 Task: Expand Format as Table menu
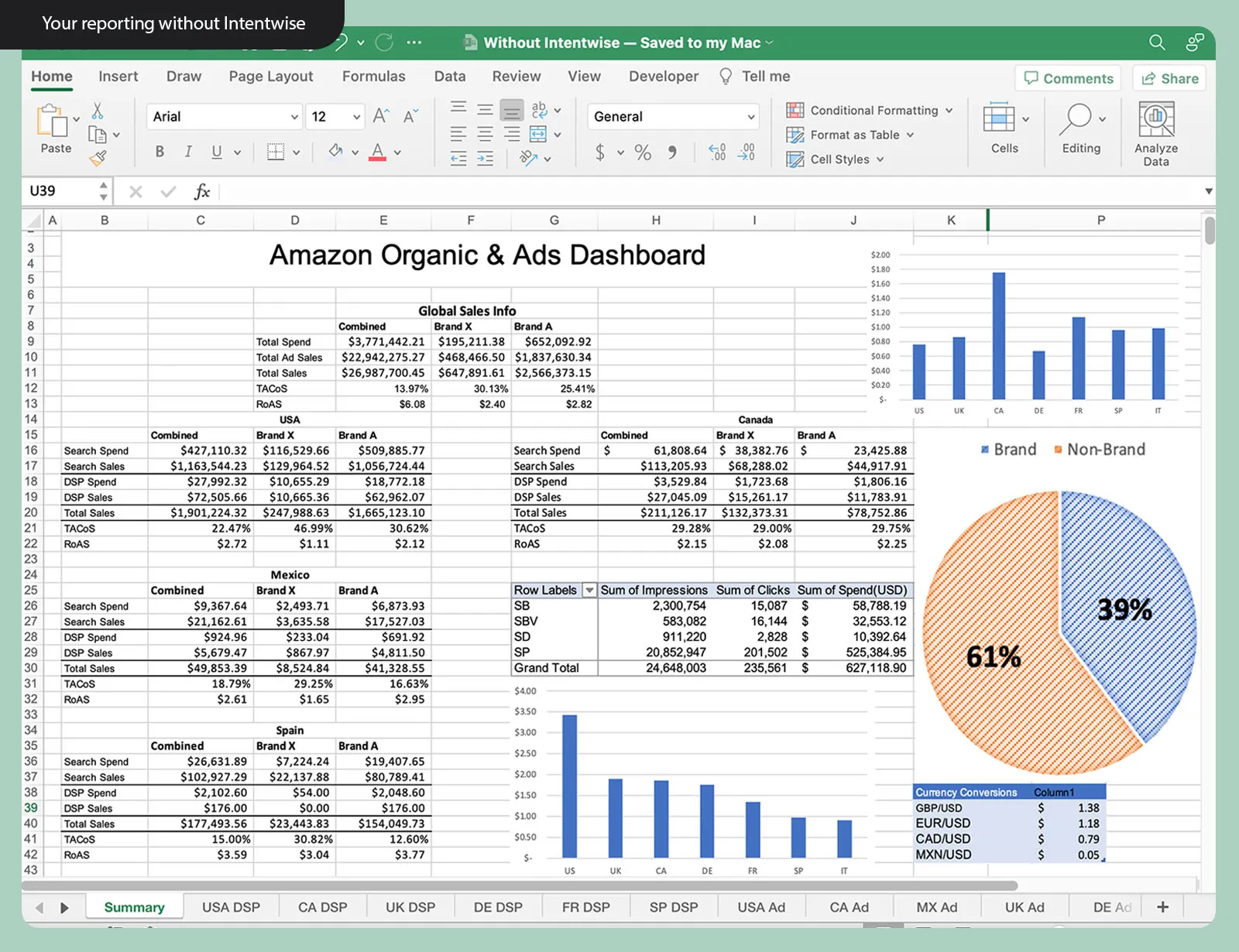[910, 135]
